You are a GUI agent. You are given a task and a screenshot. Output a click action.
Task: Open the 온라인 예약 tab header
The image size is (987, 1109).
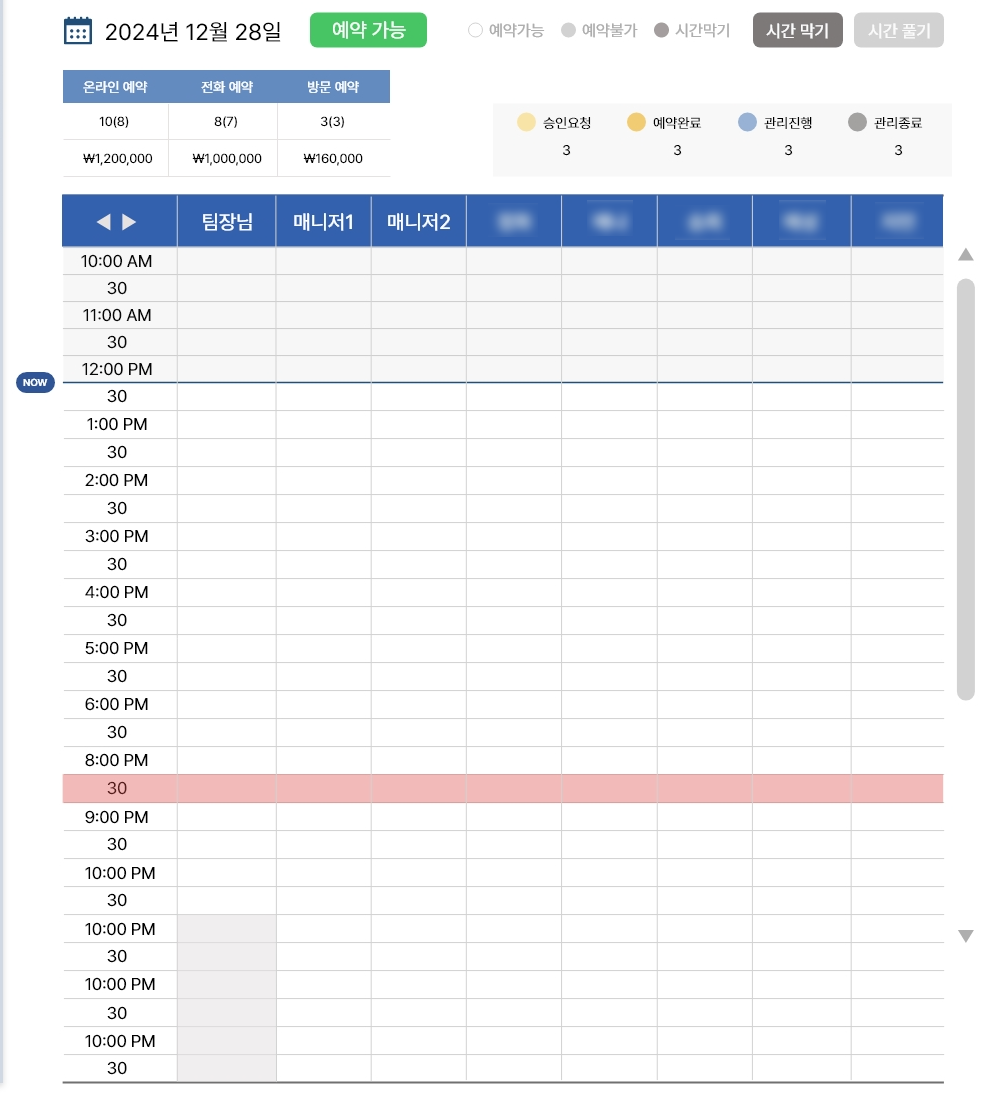115,87
